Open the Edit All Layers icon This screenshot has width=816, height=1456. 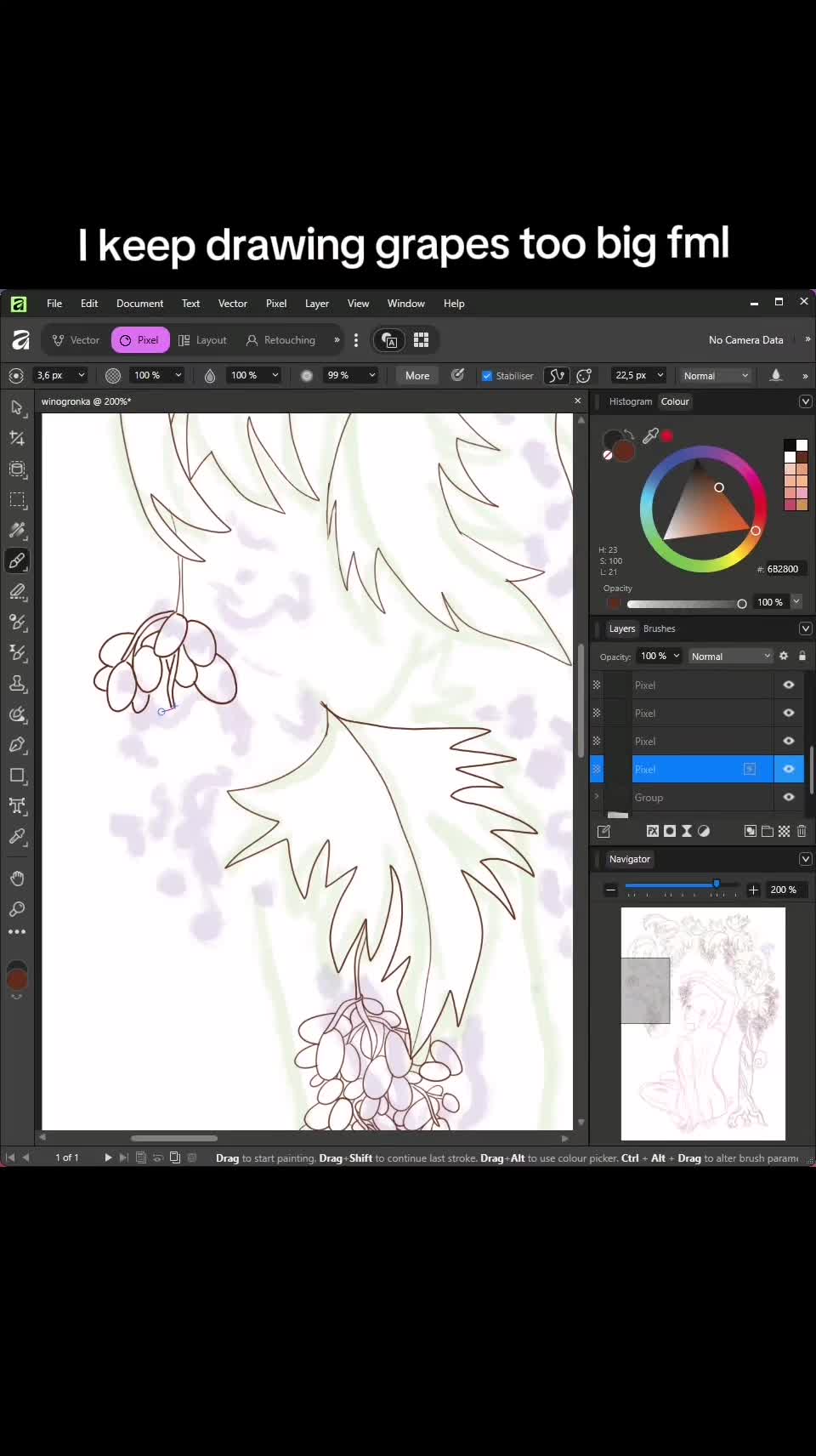[604, 831]
